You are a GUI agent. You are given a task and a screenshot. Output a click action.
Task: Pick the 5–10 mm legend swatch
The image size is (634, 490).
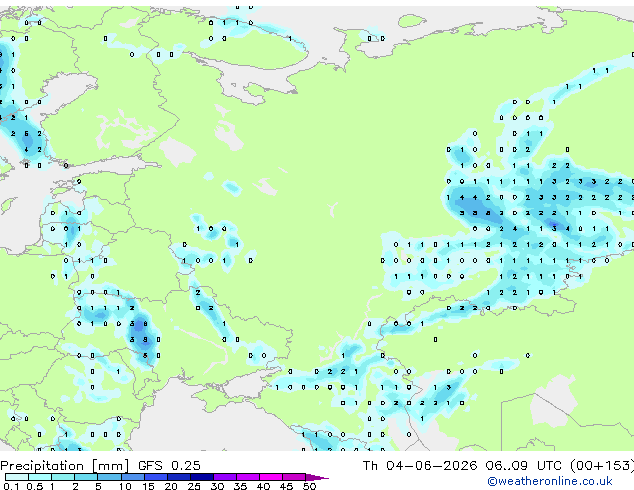[109, 477]
